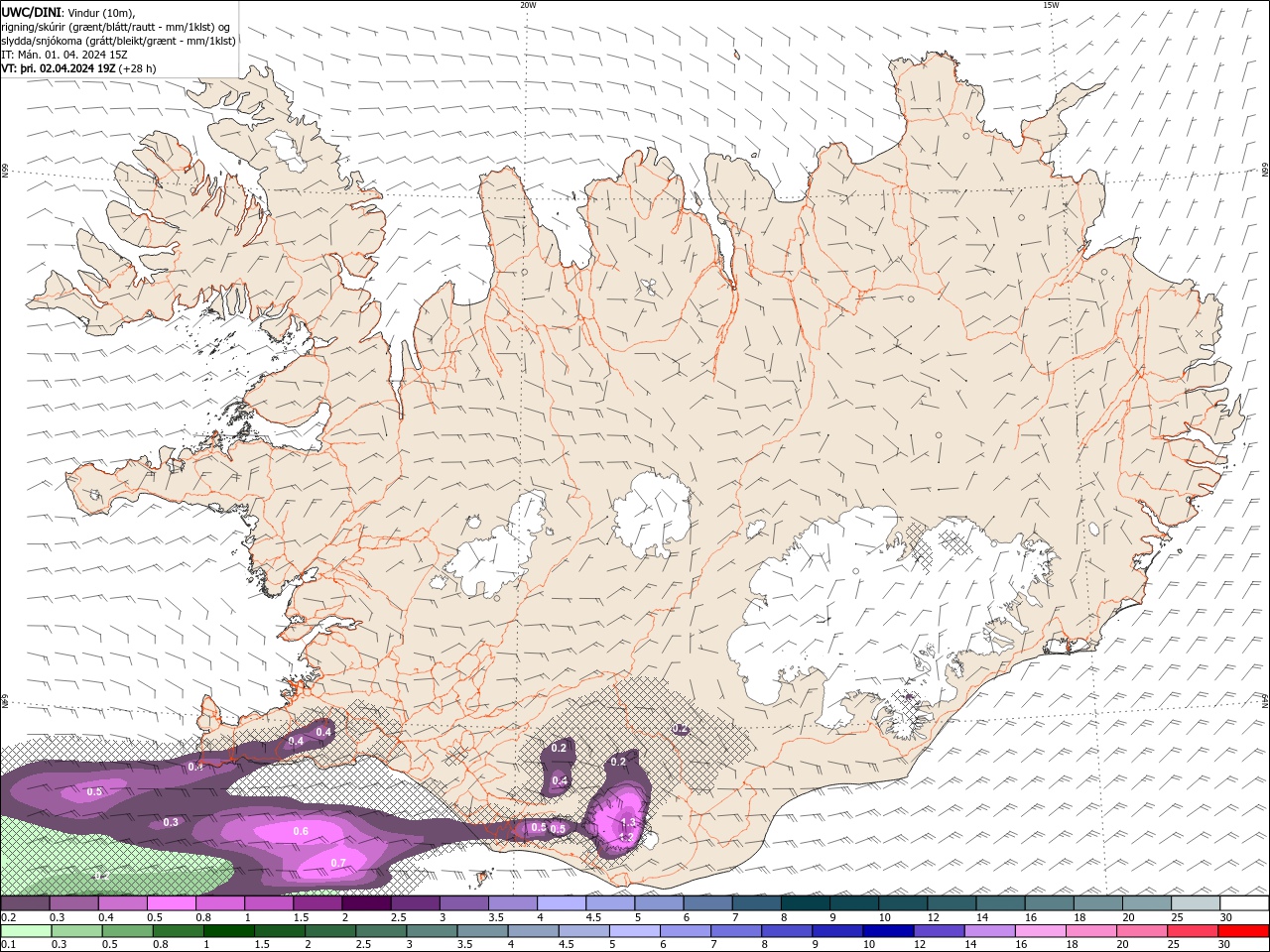
Task: Click the dark green swatch between 1 and 1.5 bottom row
Action: tap(230, 931)
